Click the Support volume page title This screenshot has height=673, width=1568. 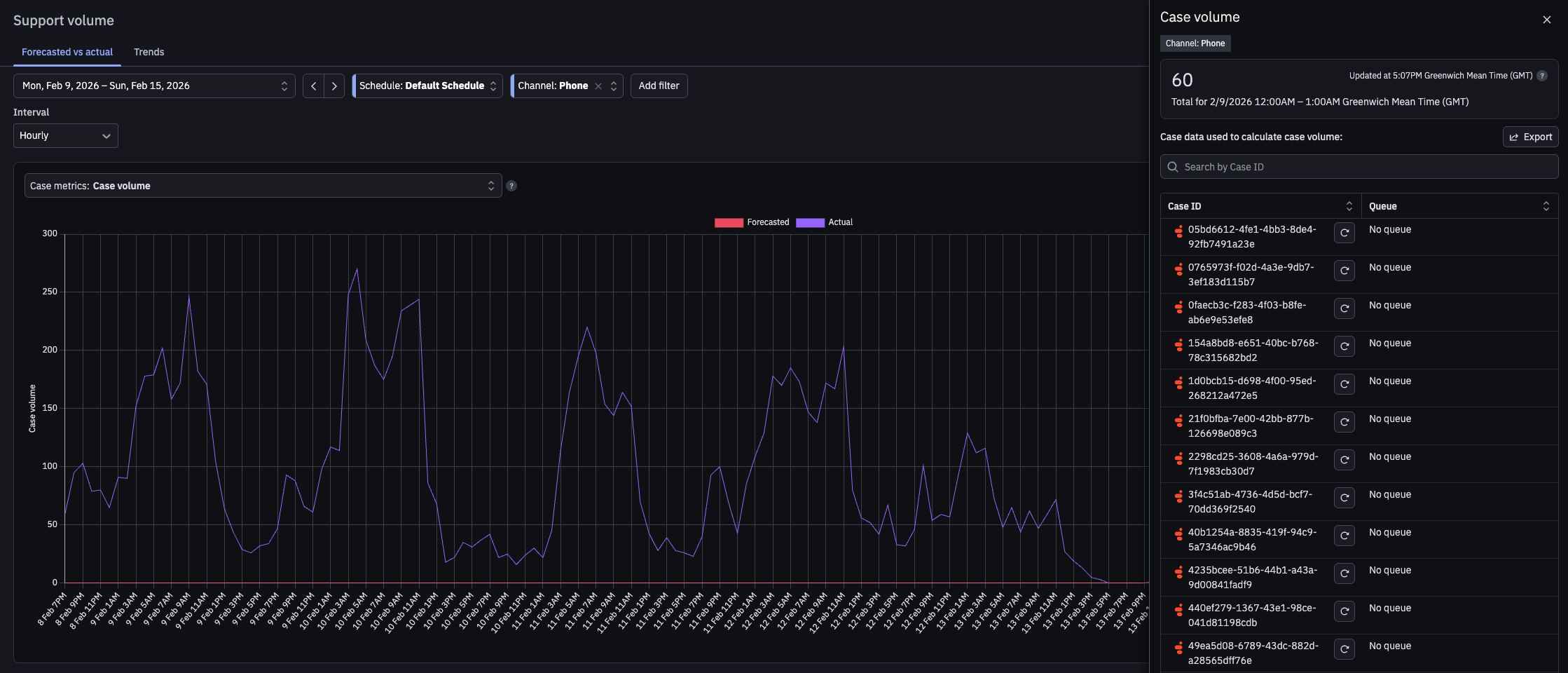pos(64,21)
